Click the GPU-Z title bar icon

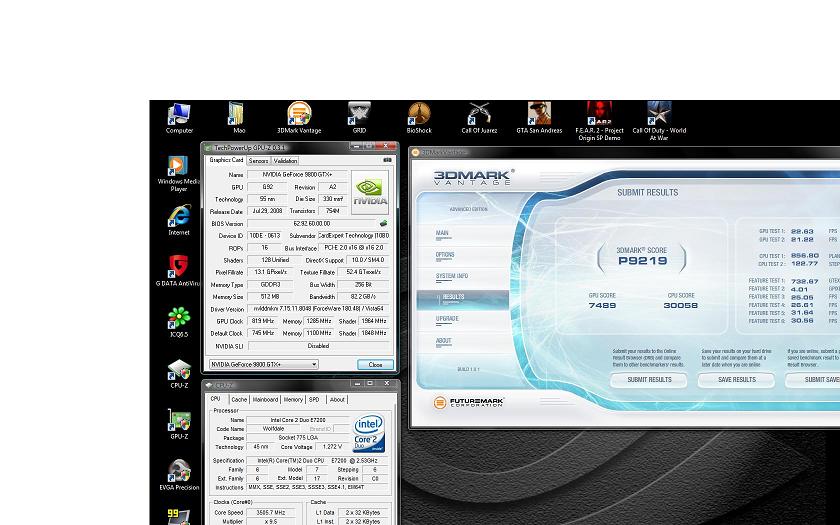click(x=208, y=147)
